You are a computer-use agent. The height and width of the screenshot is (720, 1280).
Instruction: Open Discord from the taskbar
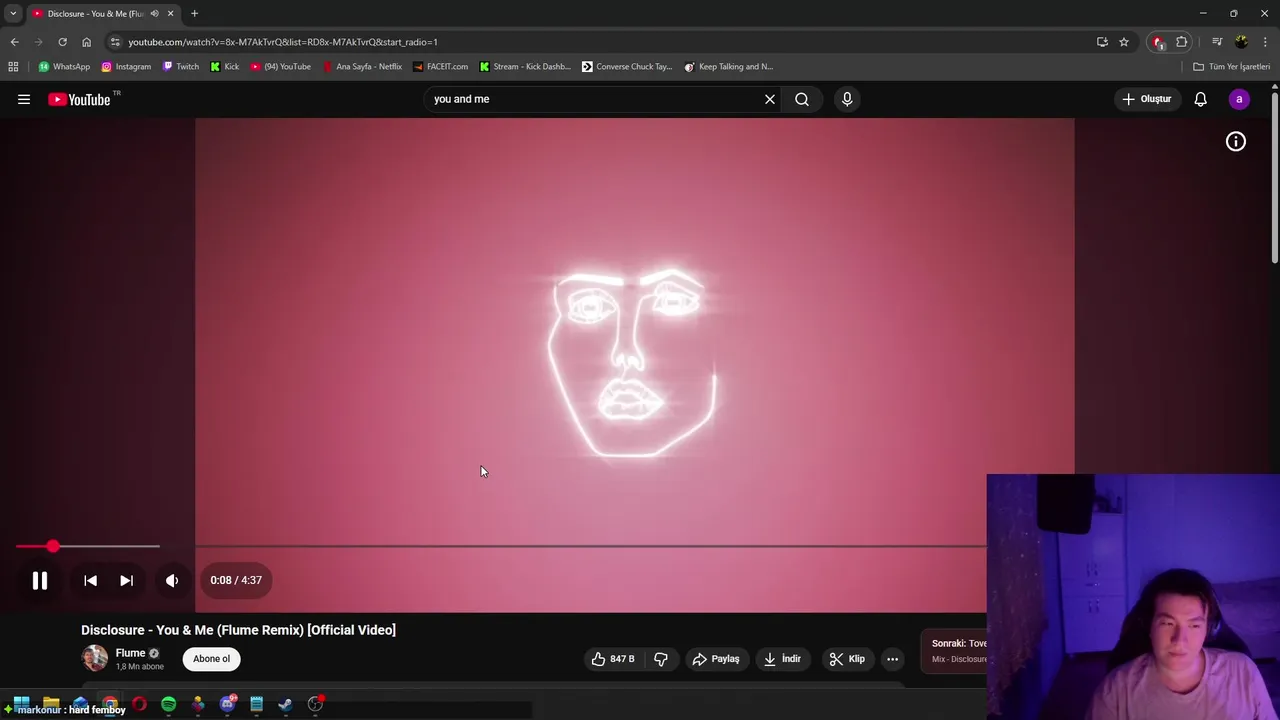tap(227, 704)
